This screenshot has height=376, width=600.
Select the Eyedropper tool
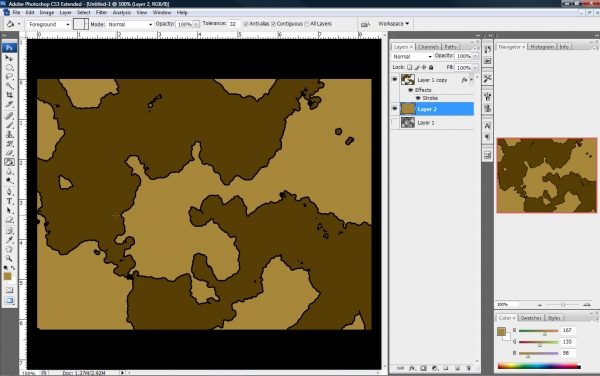9,240
